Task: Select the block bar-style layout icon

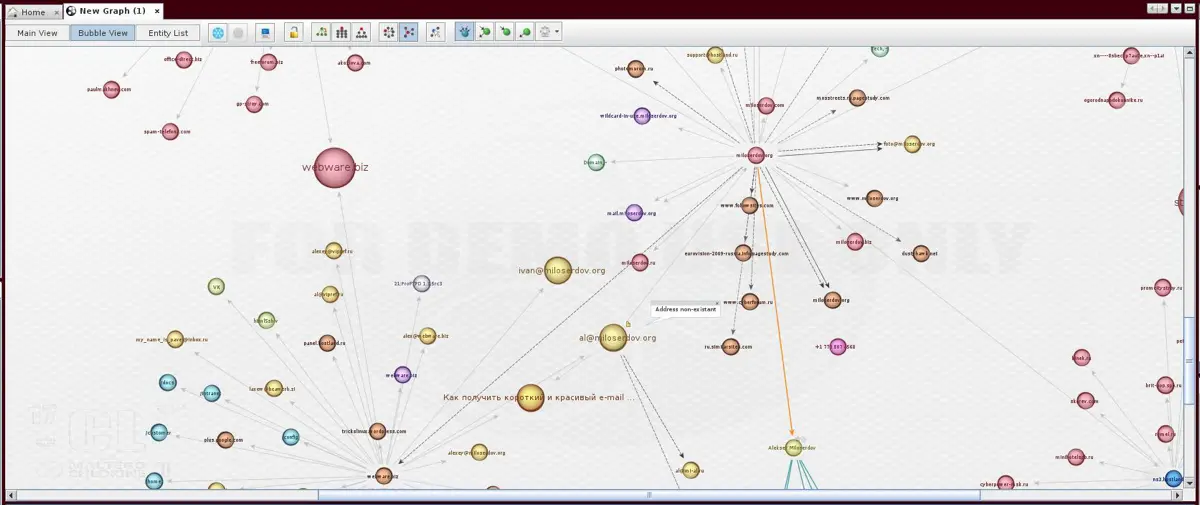Action: (341, 33)
